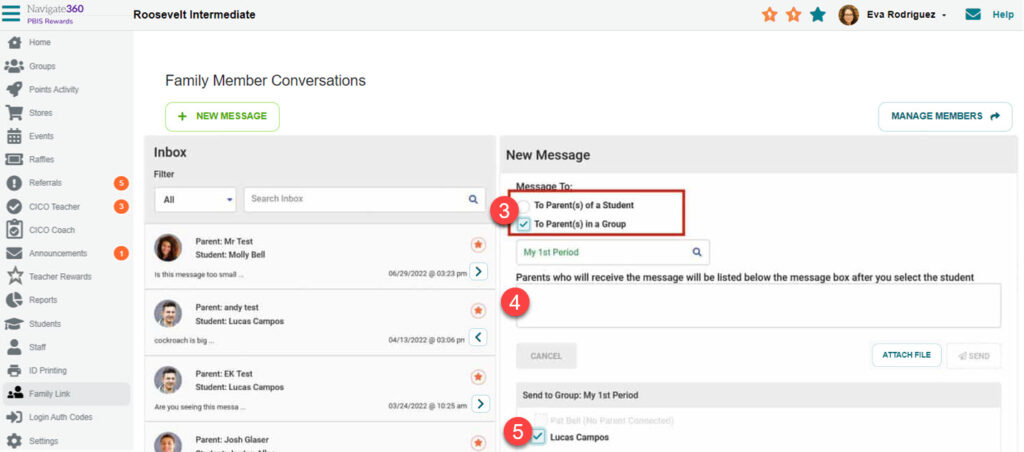Image resolution: width=1024 pixels, height=452 pixels.
Task: Click the My 1st Period group field
Action: click(613, 252)
